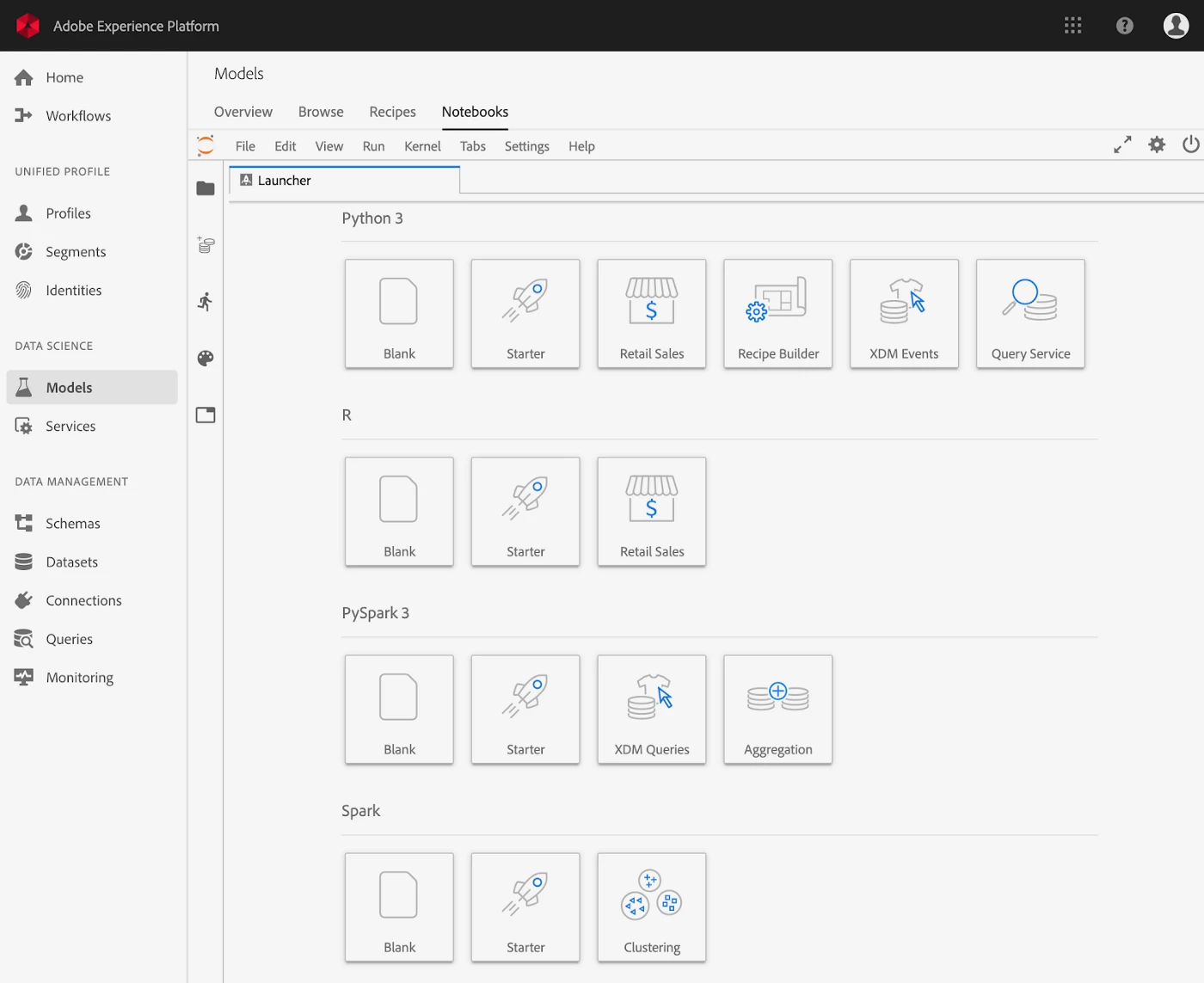Launch the Query Service notebook
This screenshot has width=1204, height=983.
click(1030, 314)
